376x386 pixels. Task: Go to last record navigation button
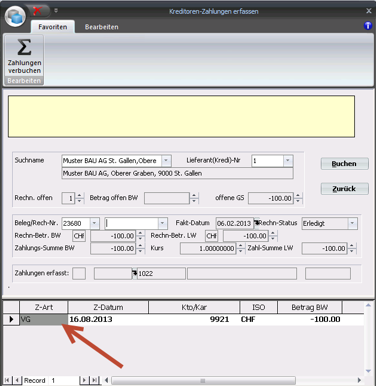(95, 380)
